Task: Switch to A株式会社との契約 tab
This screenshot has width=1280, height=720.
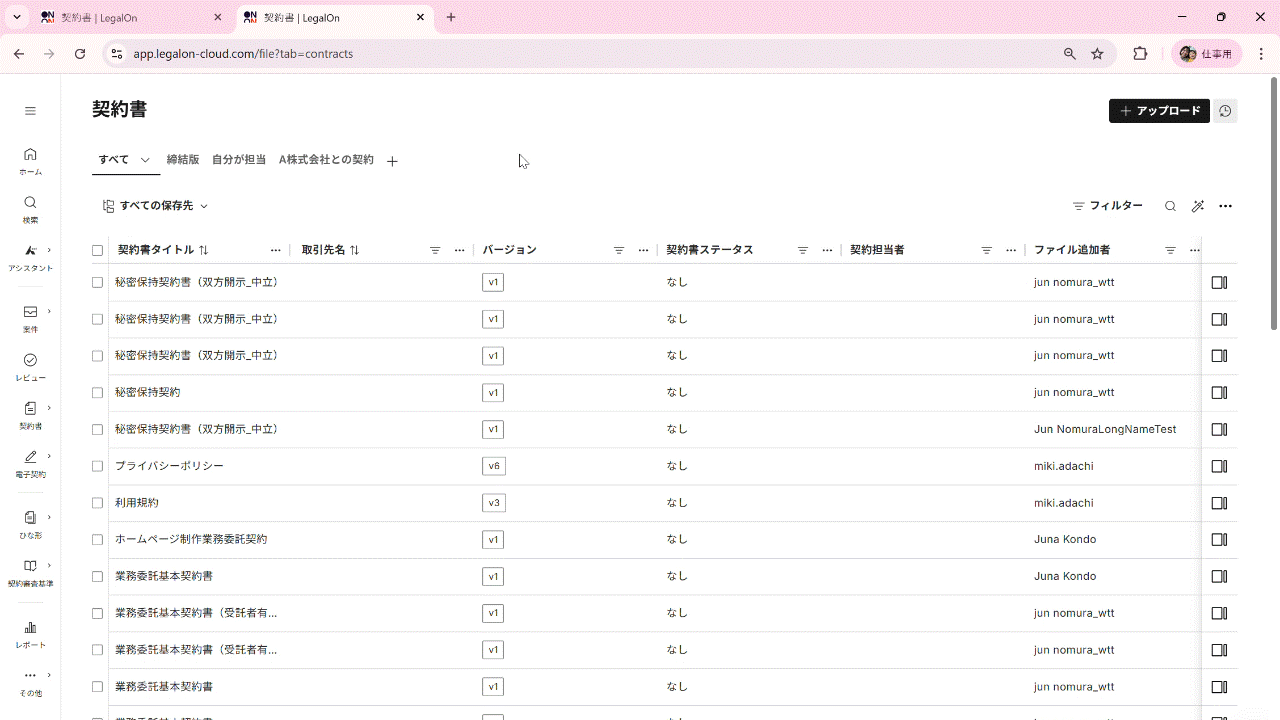Action: click(x=326, y=160)
